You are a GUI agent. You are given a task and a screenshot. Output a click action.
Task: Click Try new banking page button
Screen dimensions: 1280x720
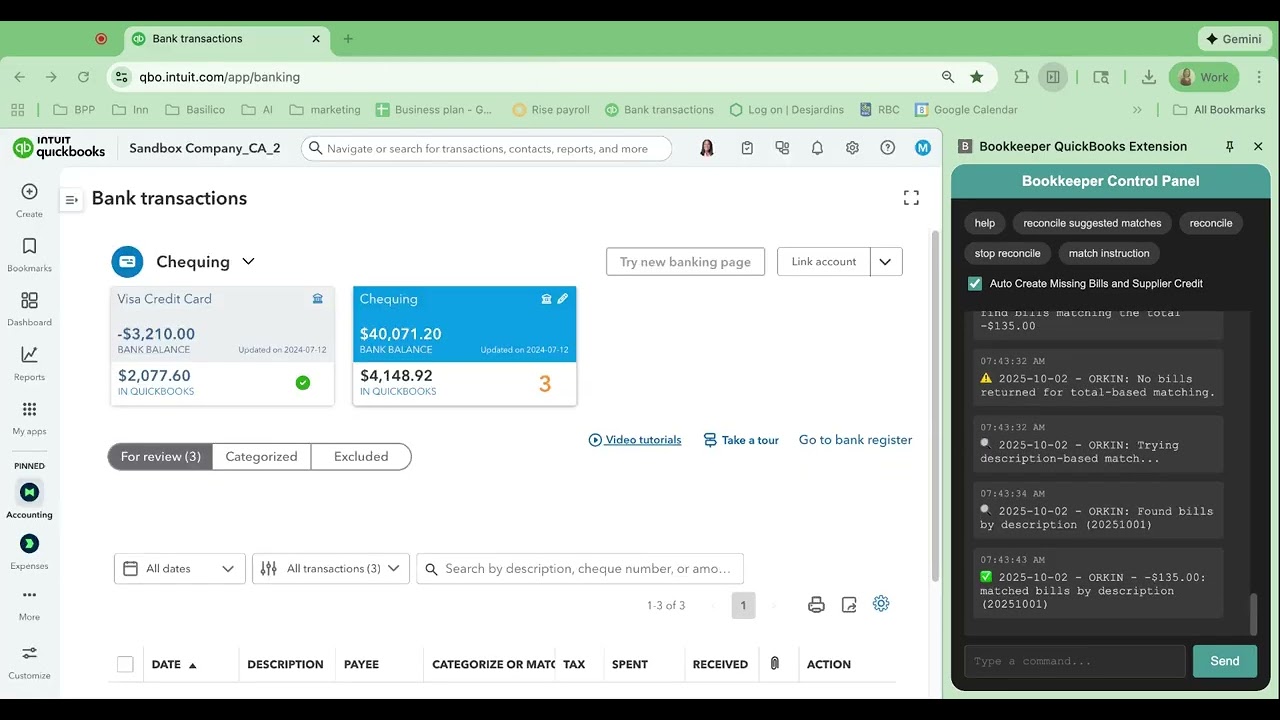coord(685,262)
